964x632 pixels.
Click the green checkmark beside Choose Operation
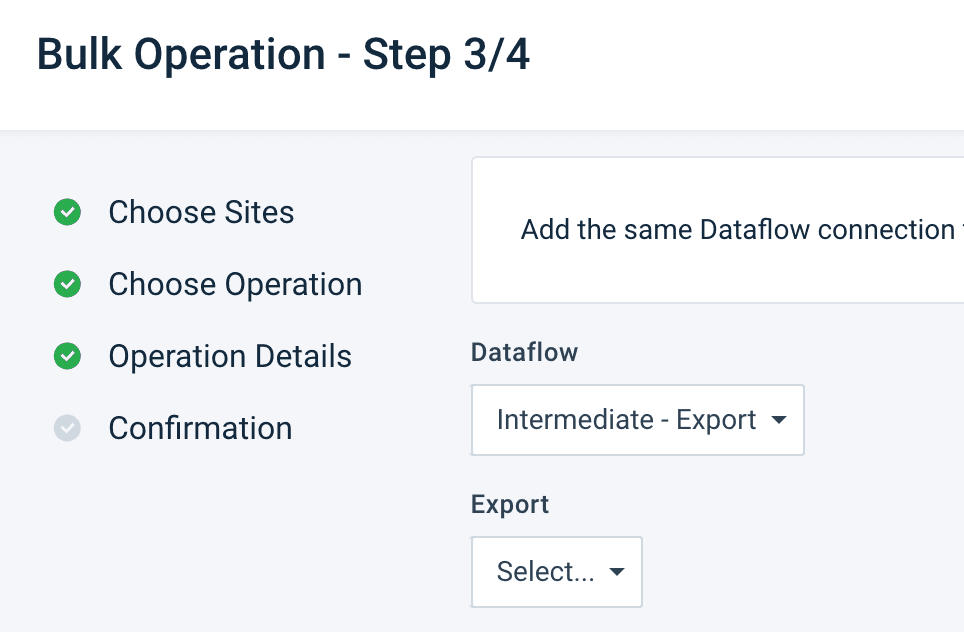[x=67, y=285]
